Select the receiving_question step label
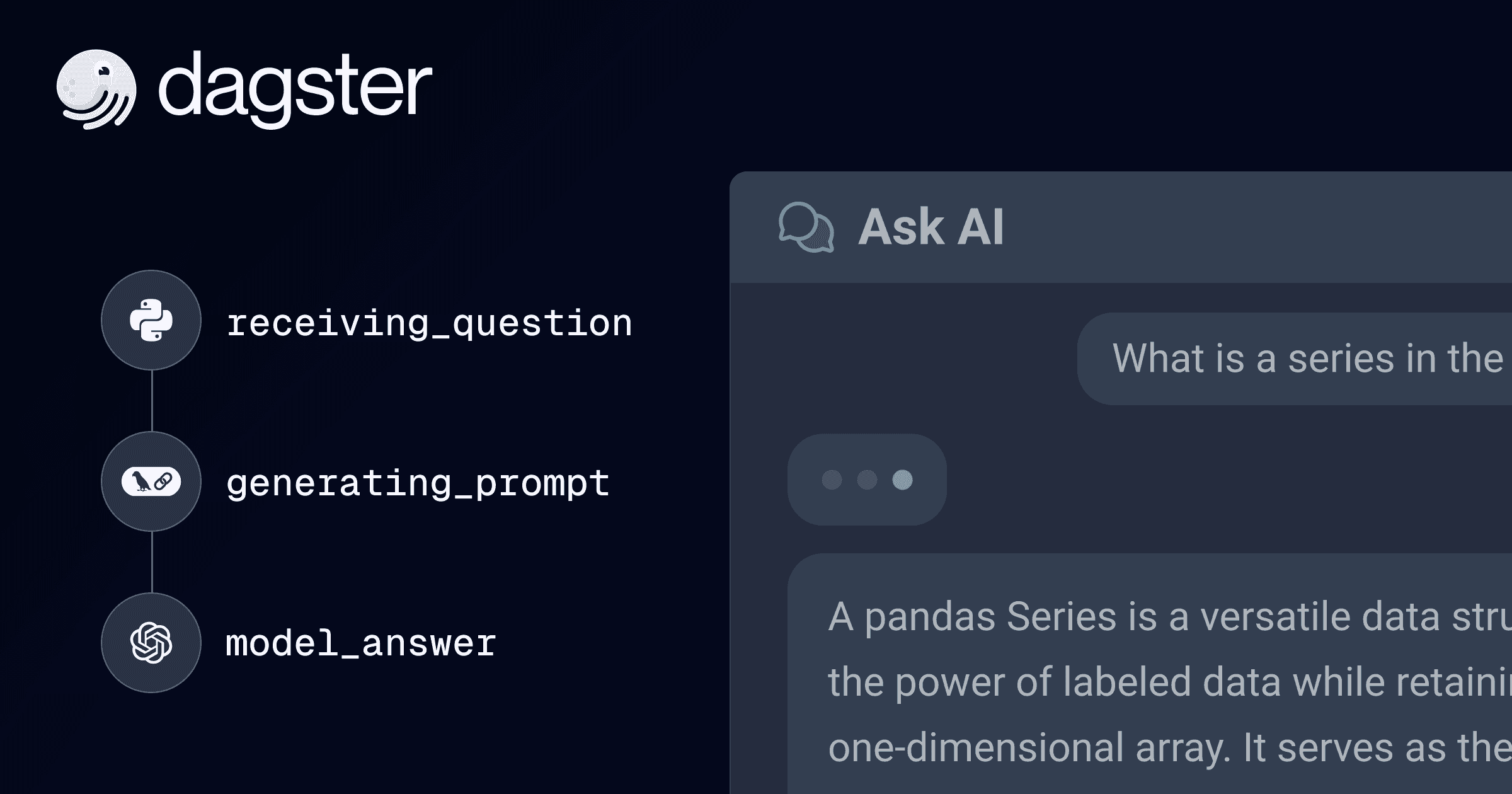Viewport: 1512px width, 794px height. [x=429, y=323]
